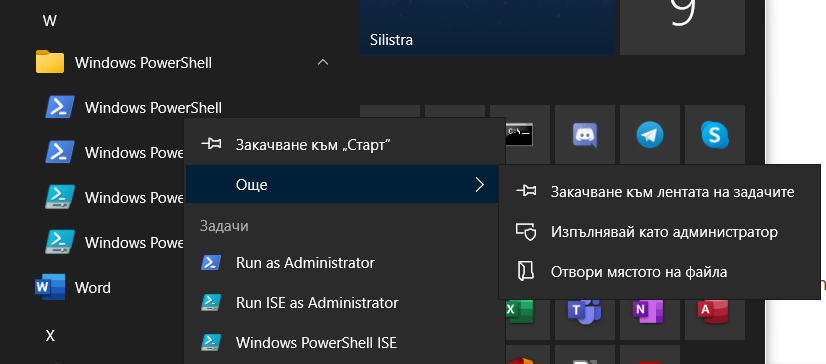Select Отвори мястото на файла
The height and width of the screenshot is (364, 826).
tap(659, 272)
